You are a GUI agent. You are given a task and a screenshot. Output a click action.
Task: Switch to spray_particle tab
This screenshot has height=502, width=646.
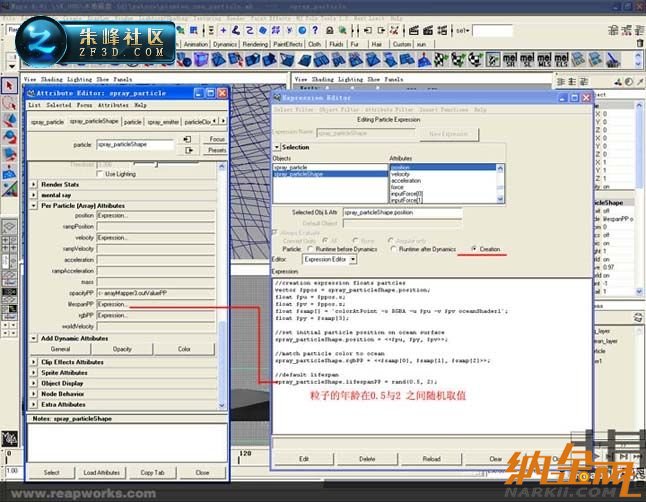tap(47, 122)
